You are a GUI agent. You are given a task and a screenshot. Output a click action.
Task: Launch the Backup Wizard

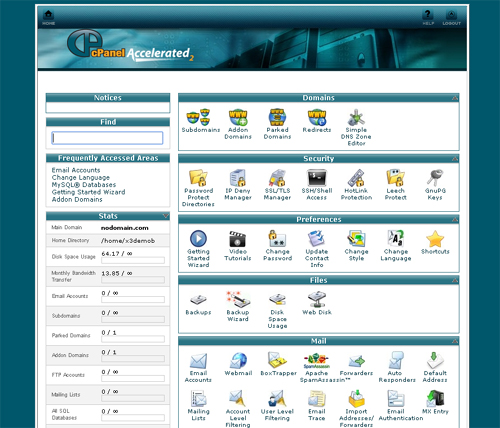(x=238, y=300)
